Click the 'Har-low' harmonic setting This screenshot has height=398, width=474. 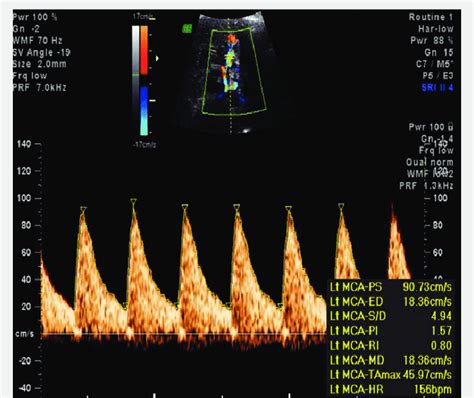pos(436,29)
